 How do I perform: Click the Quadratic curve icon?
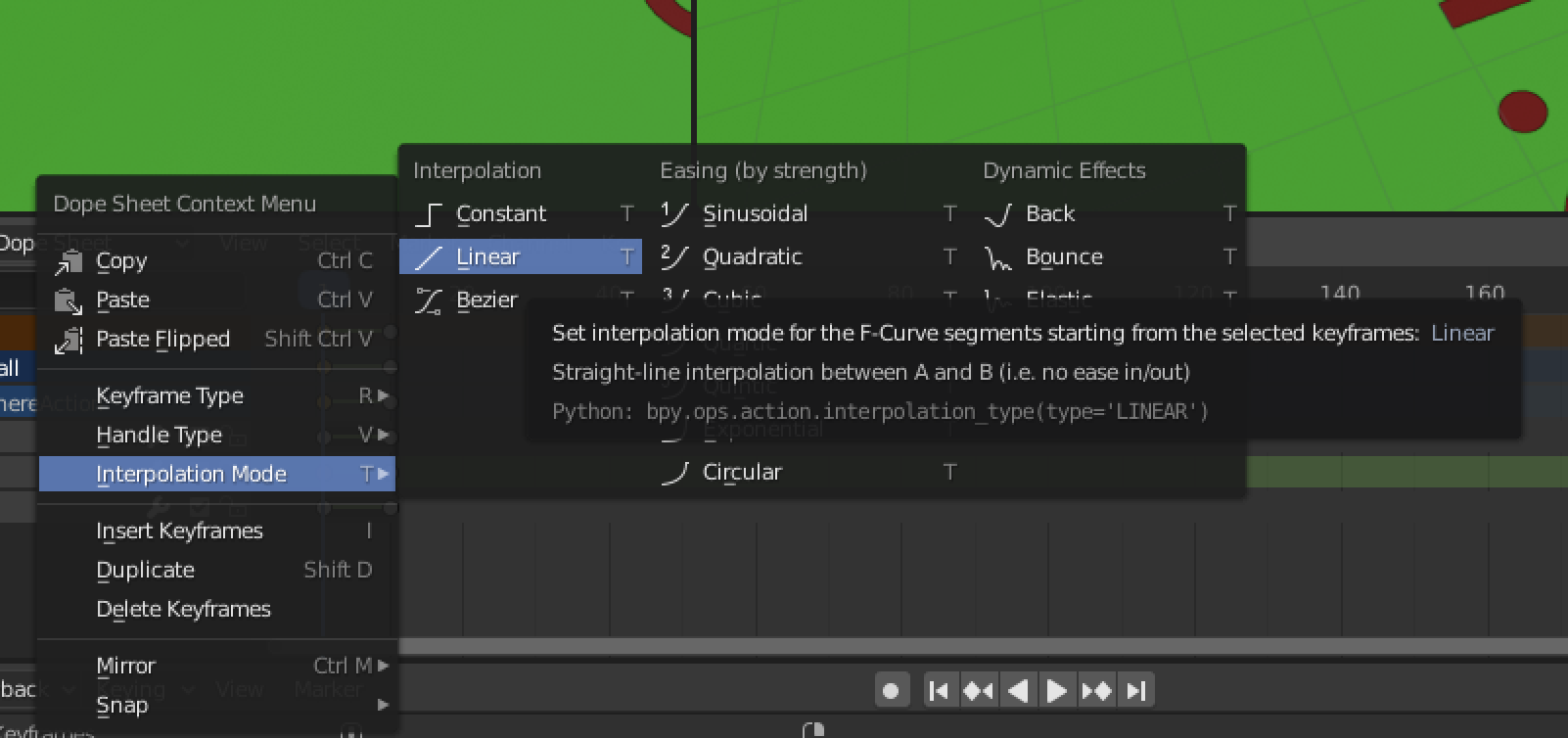pos(675,256)
